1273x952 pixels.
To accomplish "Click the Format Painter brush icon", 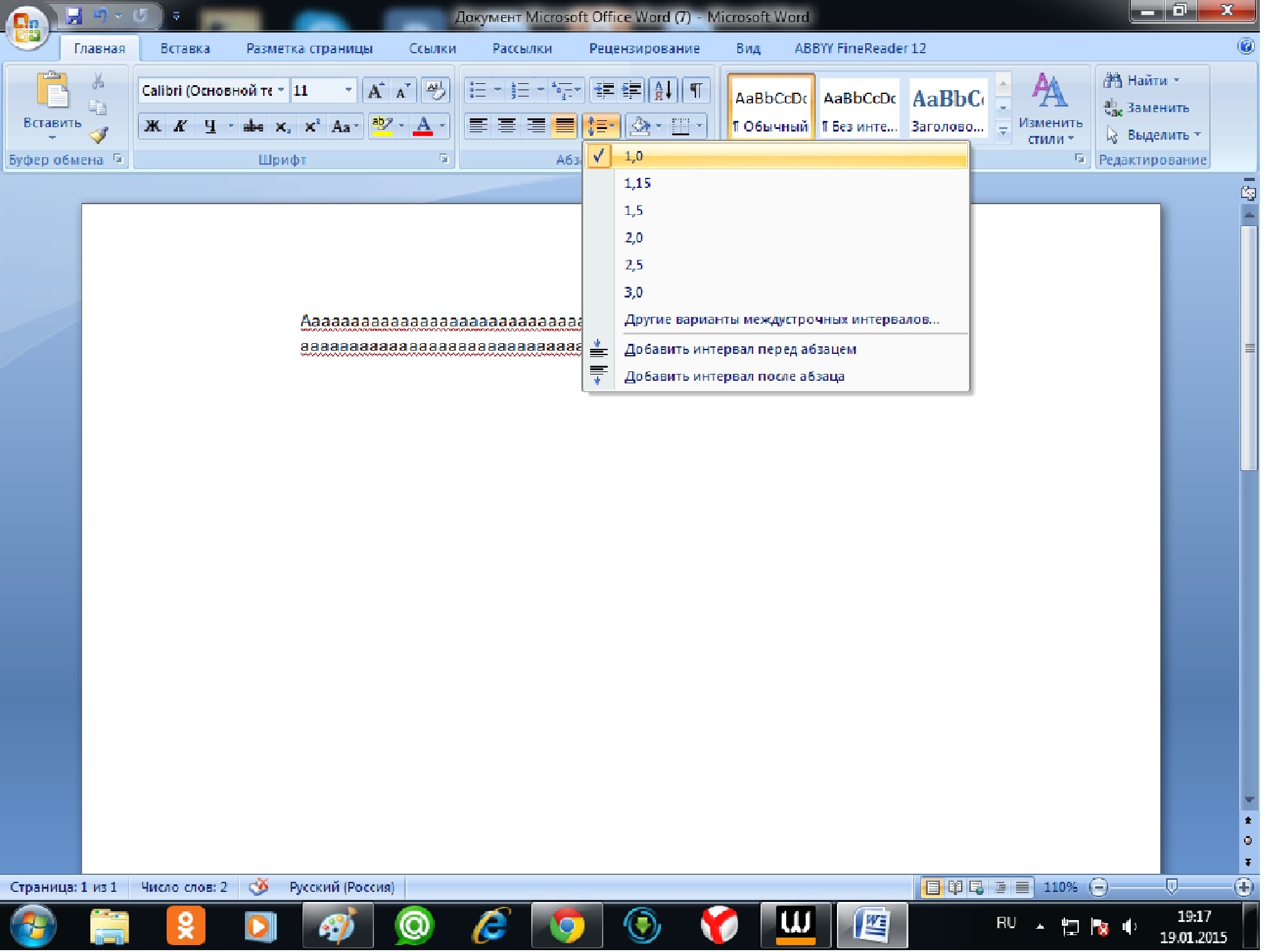I will click(99, 135).
